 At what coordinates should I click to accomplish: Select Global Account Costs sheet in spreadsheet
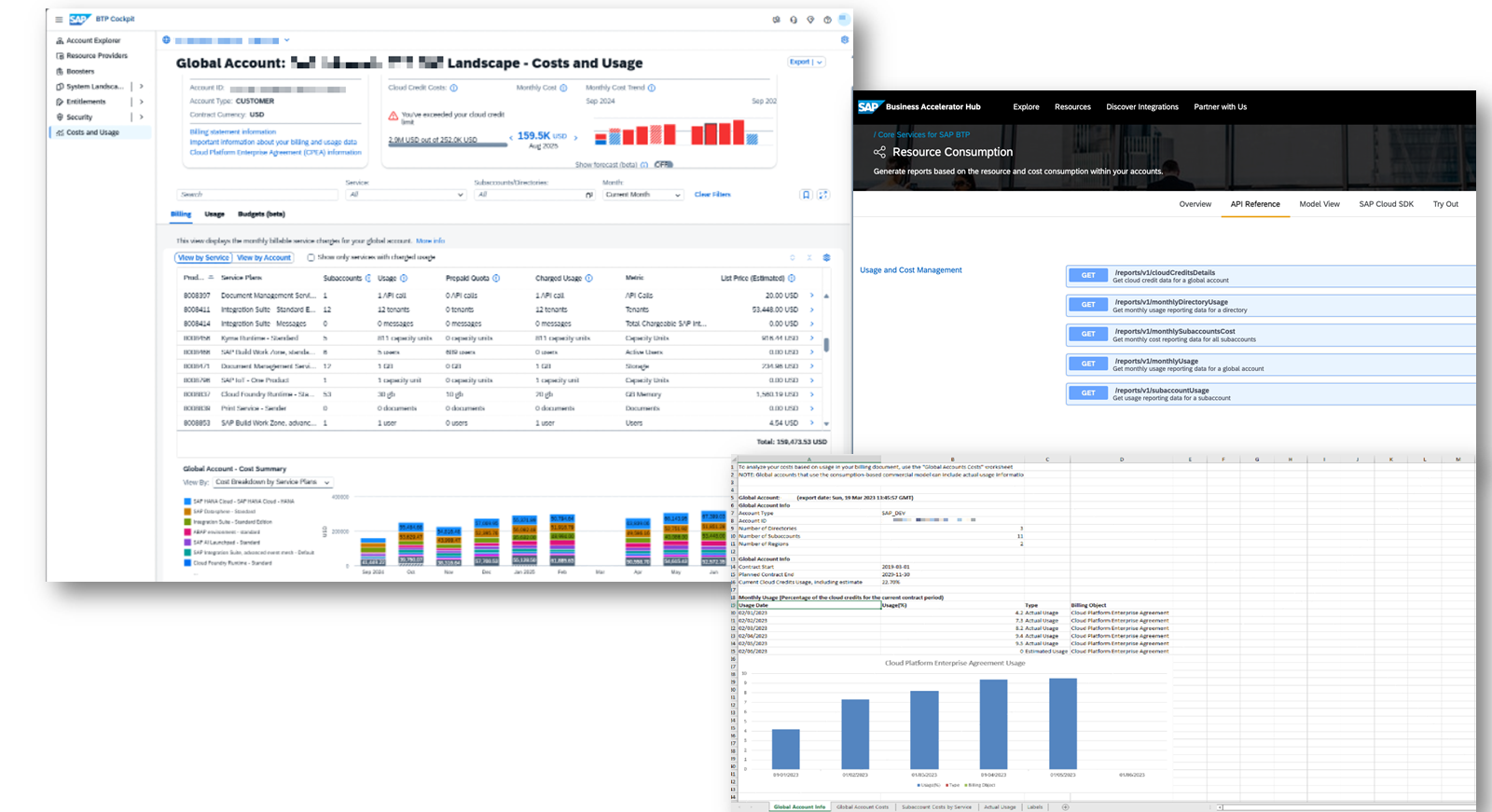pos(863,806)
